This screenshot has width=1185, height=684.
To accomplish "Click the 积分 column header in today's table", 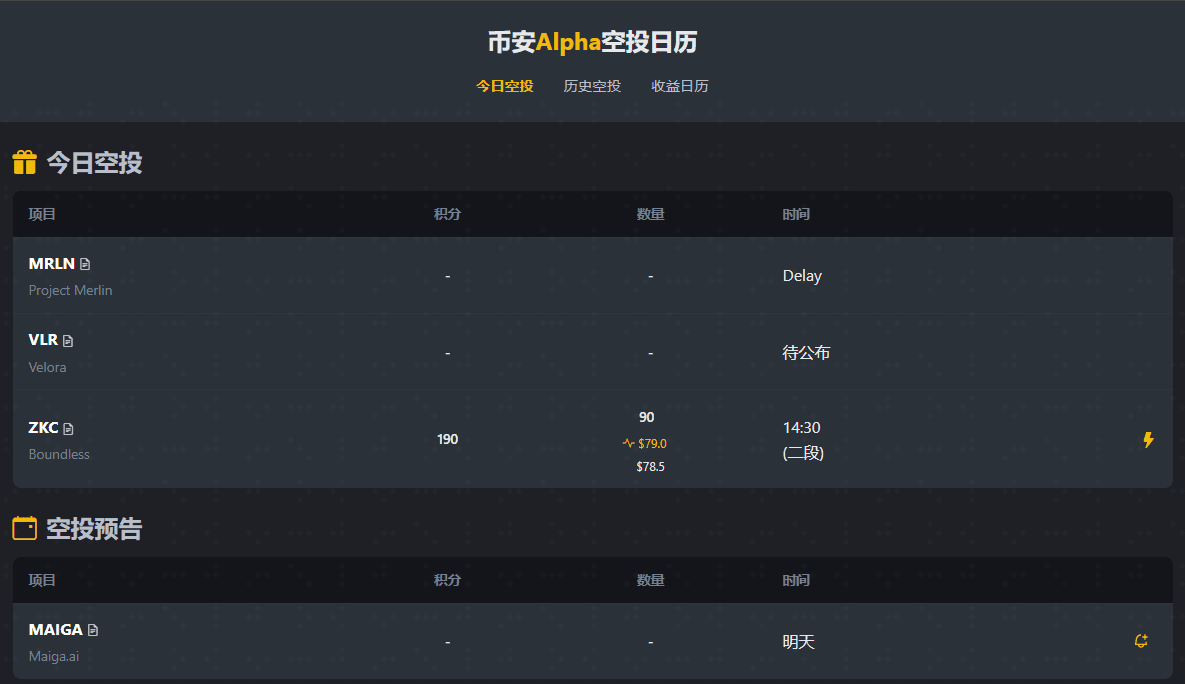I will pyautogui.click(x=447, y=214).
